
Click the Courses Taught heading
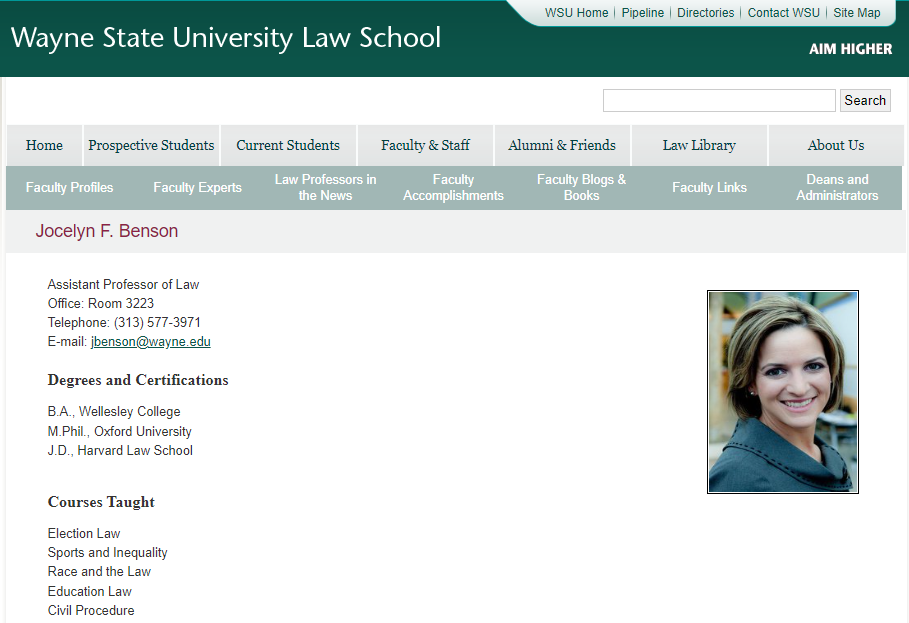[101, 502]
